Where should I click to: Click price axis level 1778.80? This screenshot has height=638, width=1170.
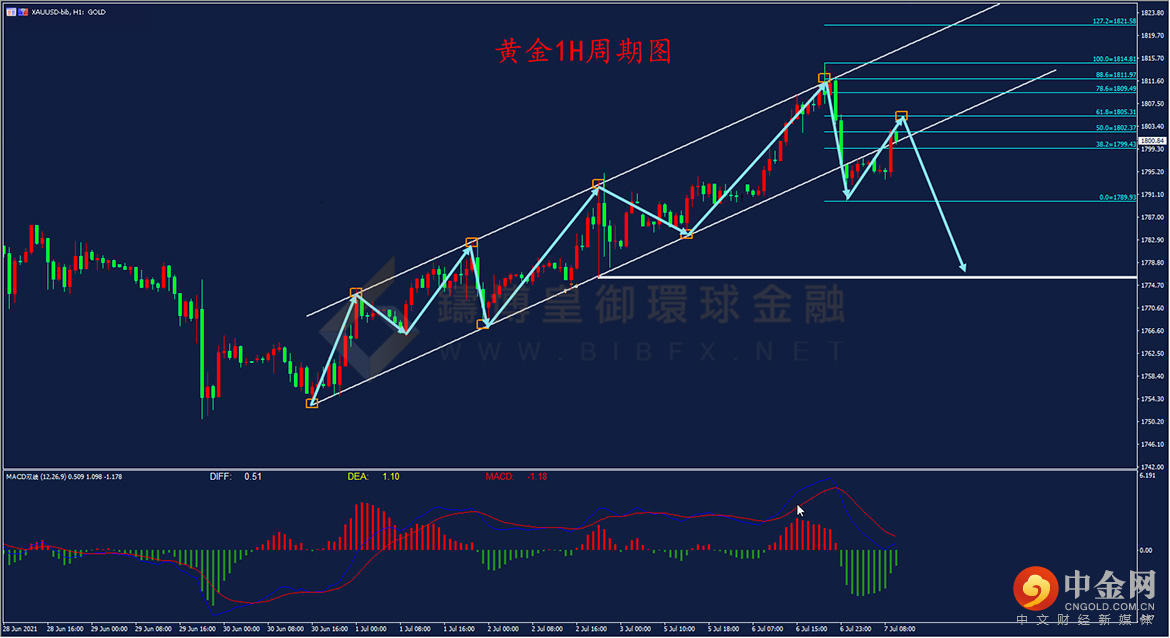click(1152, 262)
